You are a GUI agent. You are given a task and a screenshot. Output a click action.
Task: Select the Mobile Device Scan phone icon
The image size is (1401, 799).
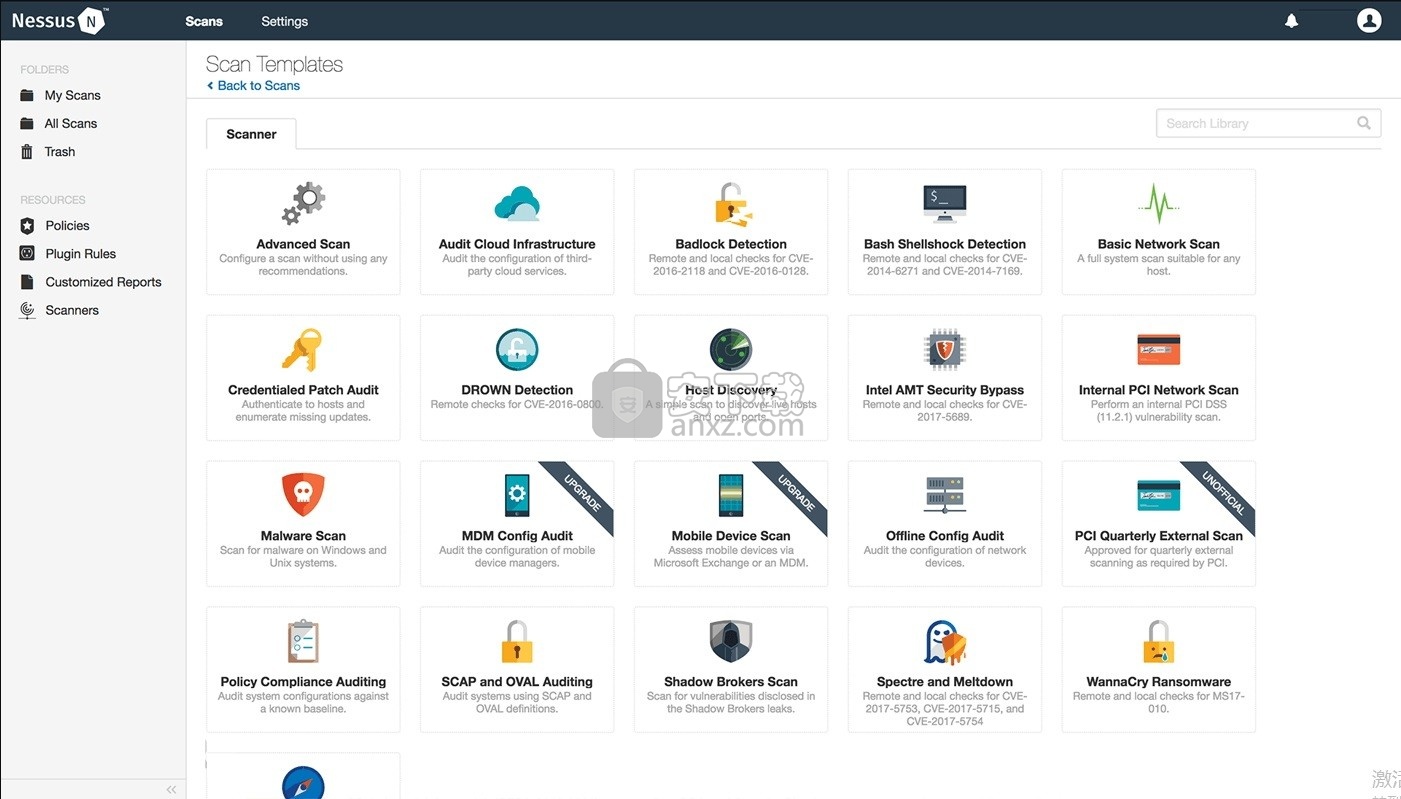point(731,495)
